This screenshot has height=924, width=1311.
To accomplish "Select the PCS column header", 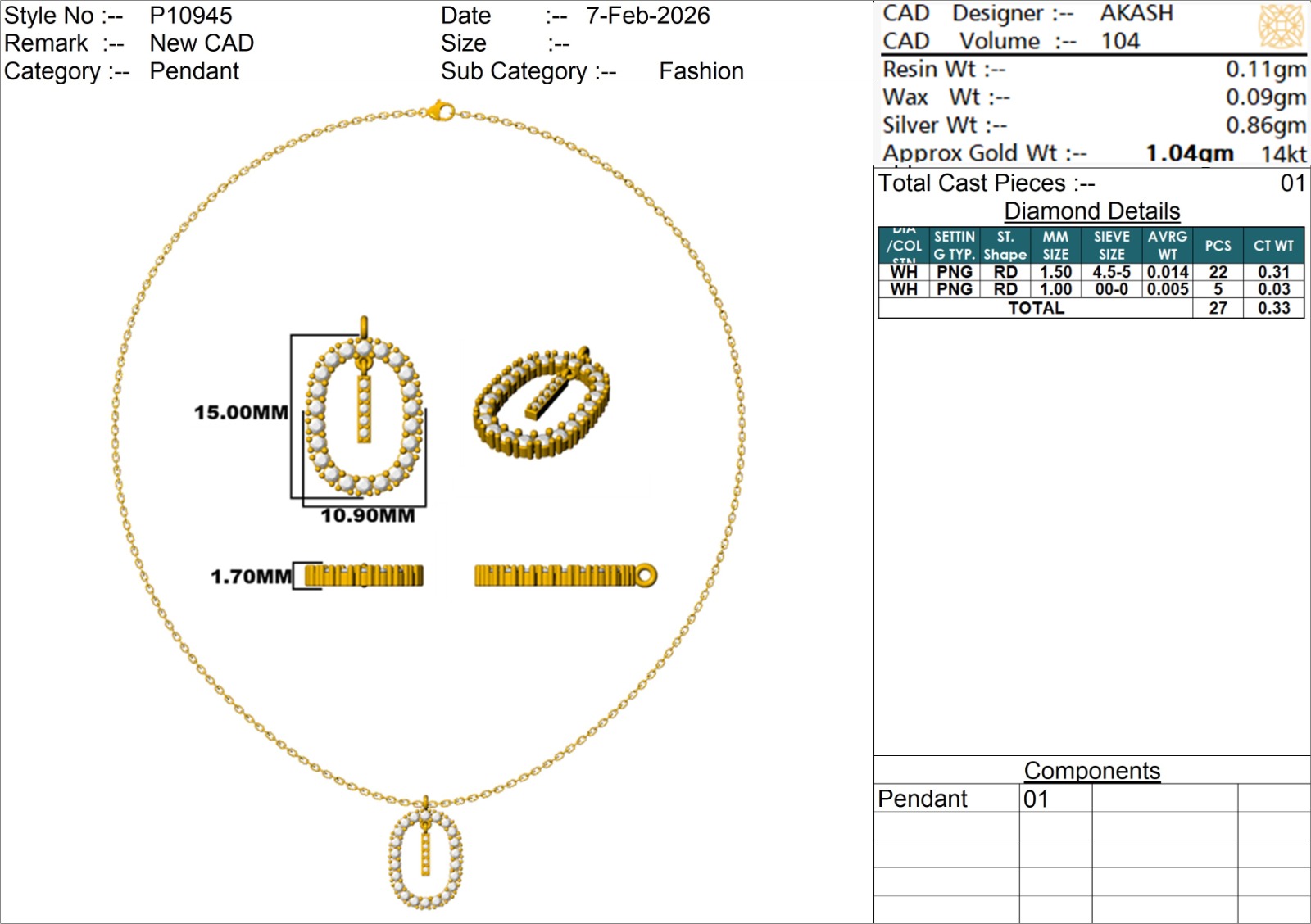I will pos(1218,246).
